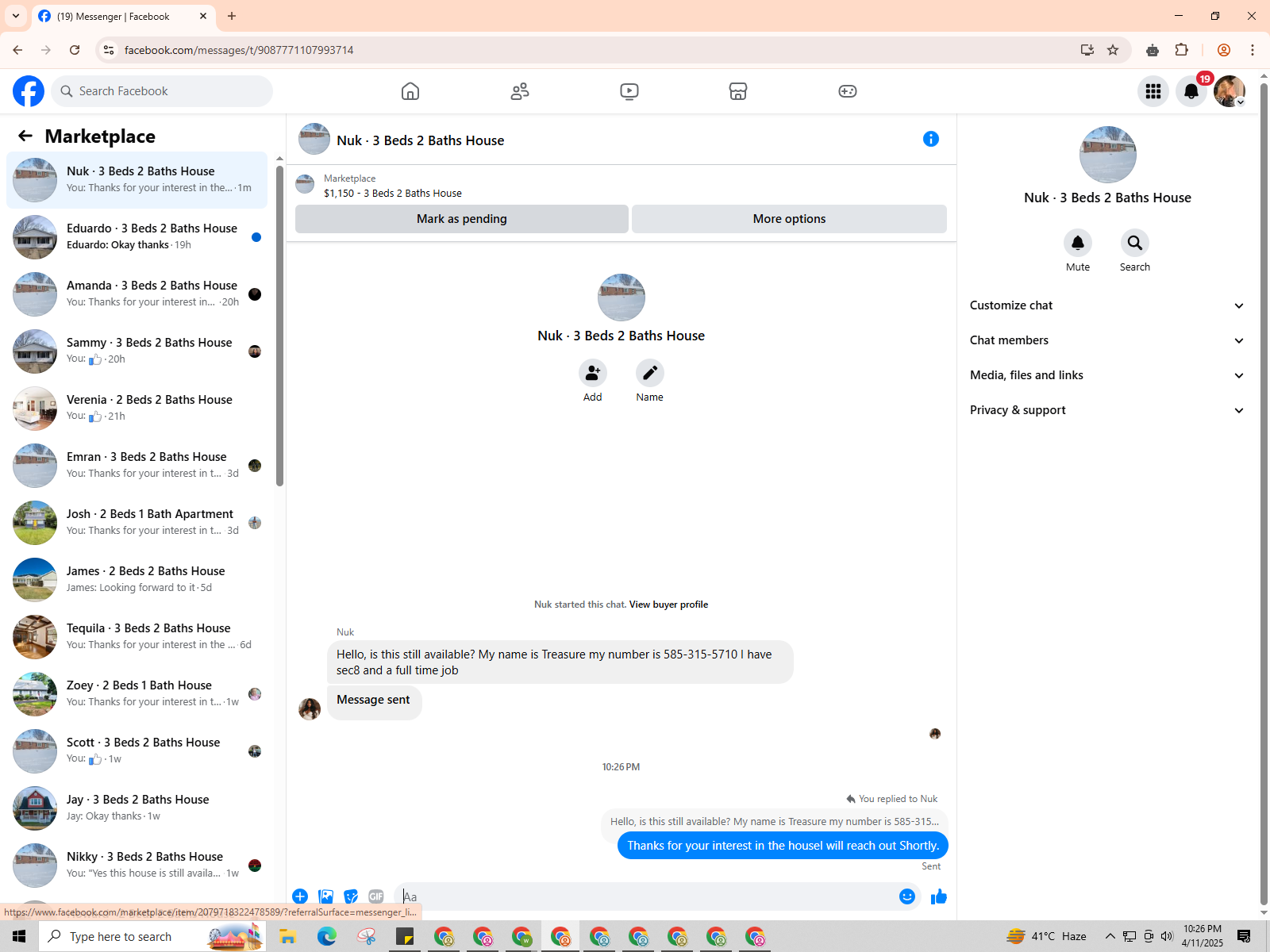Open chat with Verenia · 2 Beds 2 Baths House

click(137, 409)
